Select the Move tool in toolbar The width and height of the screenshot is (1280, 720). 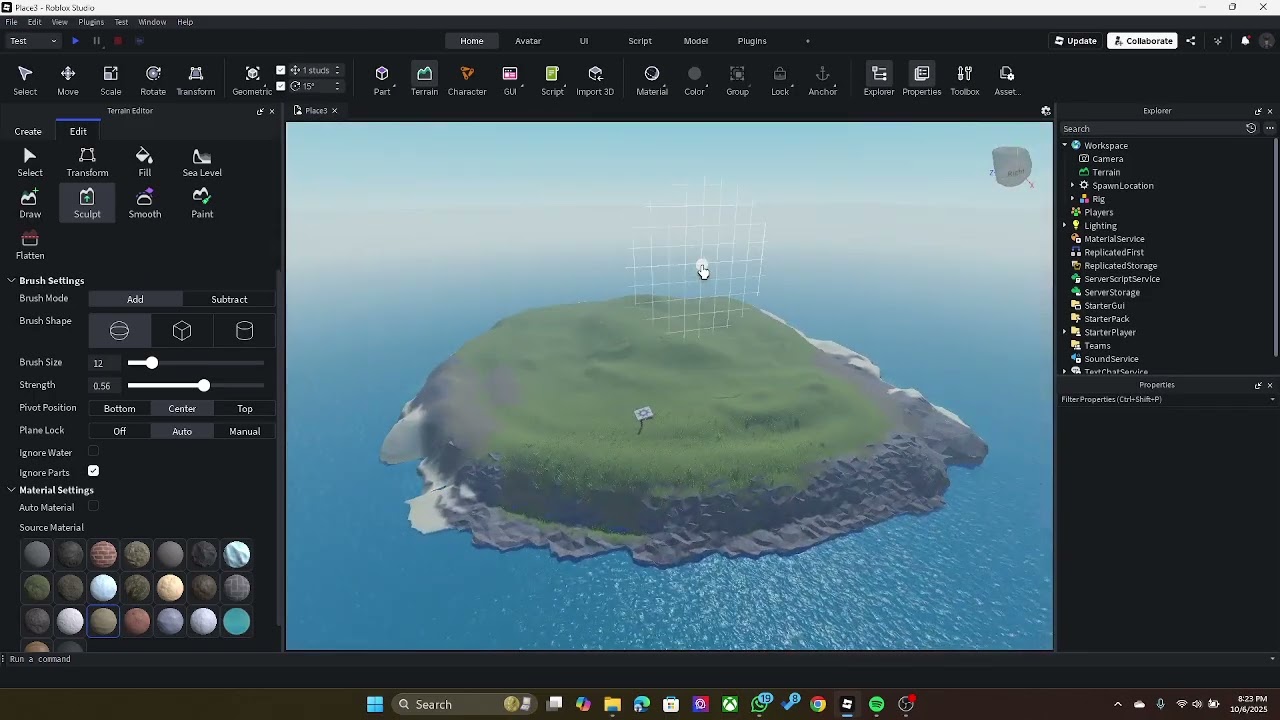pyautogui.click(x=68, y=80)
